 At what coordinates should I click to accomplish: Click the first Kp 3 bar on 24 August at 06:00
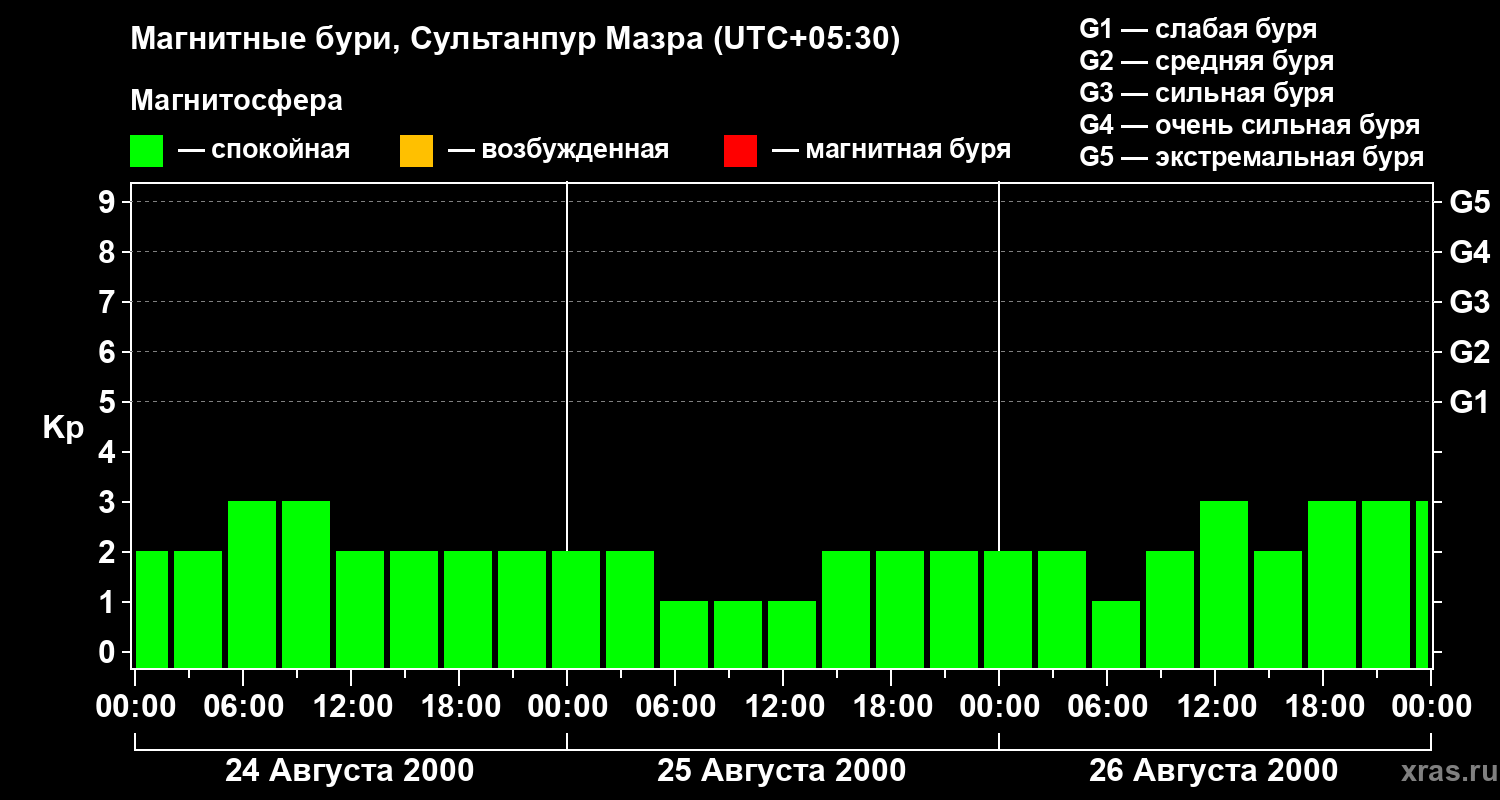tap(252, 584)
